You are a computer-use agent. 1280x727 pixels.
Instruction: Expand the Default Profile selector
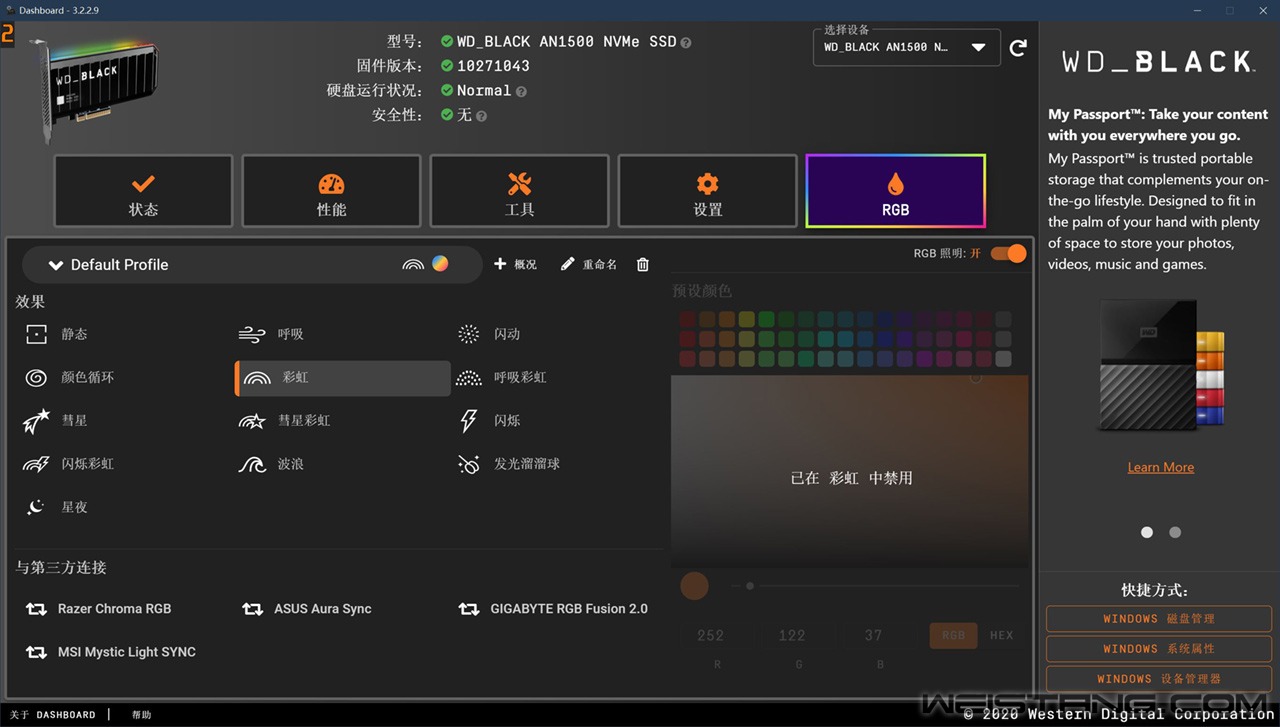252,265
